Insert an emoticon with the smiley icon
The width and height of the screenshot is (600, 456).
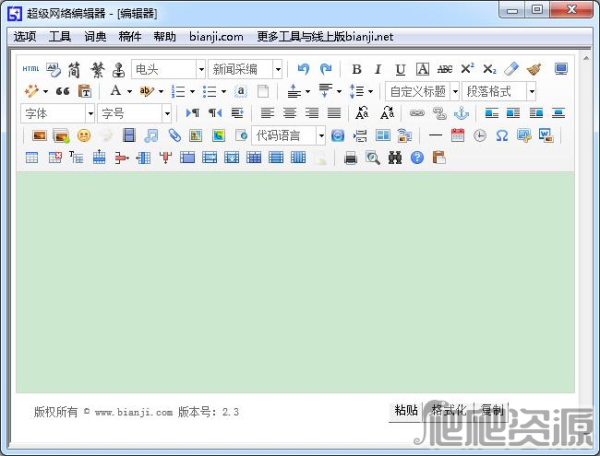pyautogui.click(x=84, y=135)
